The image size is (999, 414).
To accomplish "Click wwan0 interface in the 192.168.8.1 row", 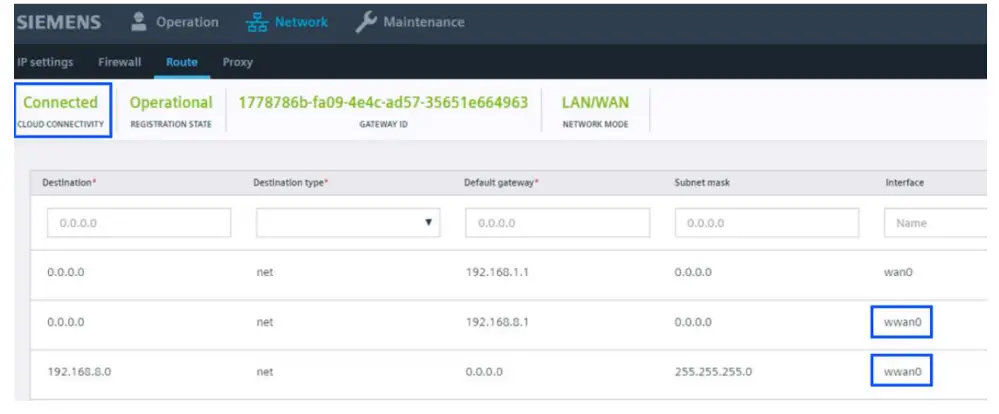I will pos(903,322).
